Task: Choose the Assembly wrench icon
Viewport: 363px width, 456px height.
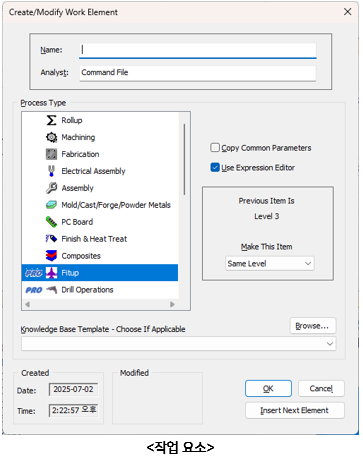Action: click(x=51, y=188)
